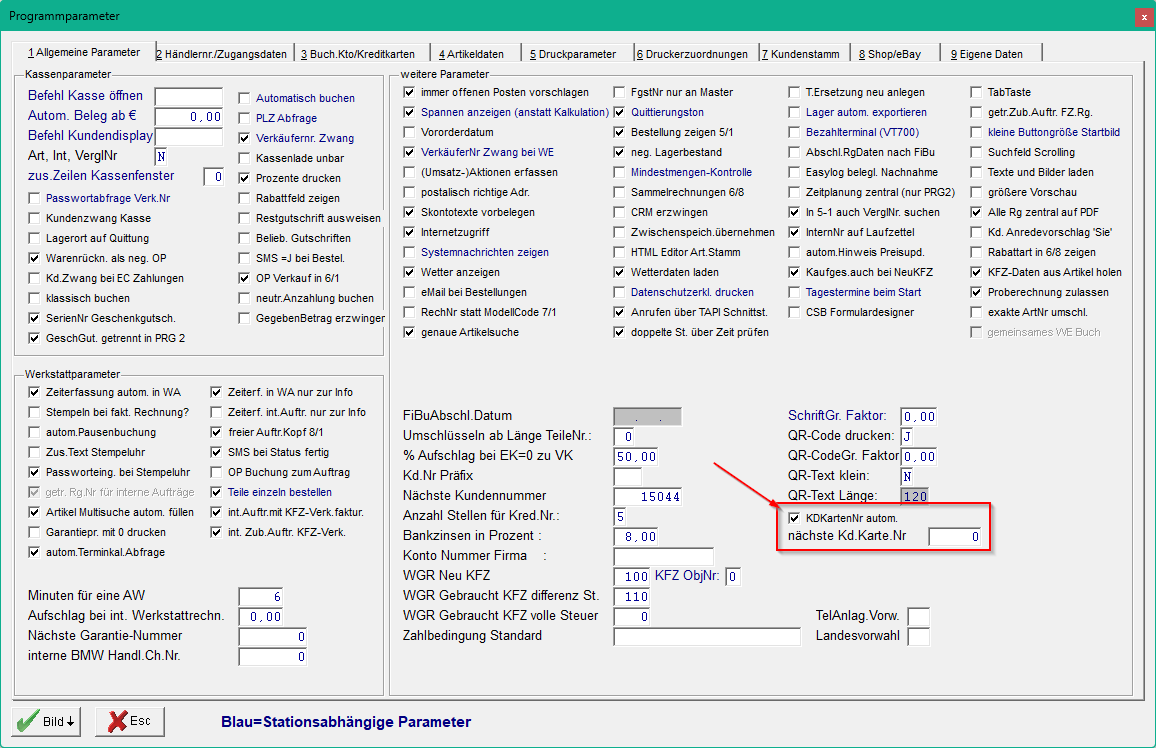Toggle Proberechnung zulassen checkbox
The image size is (1156, 748).
click(976, 292)
